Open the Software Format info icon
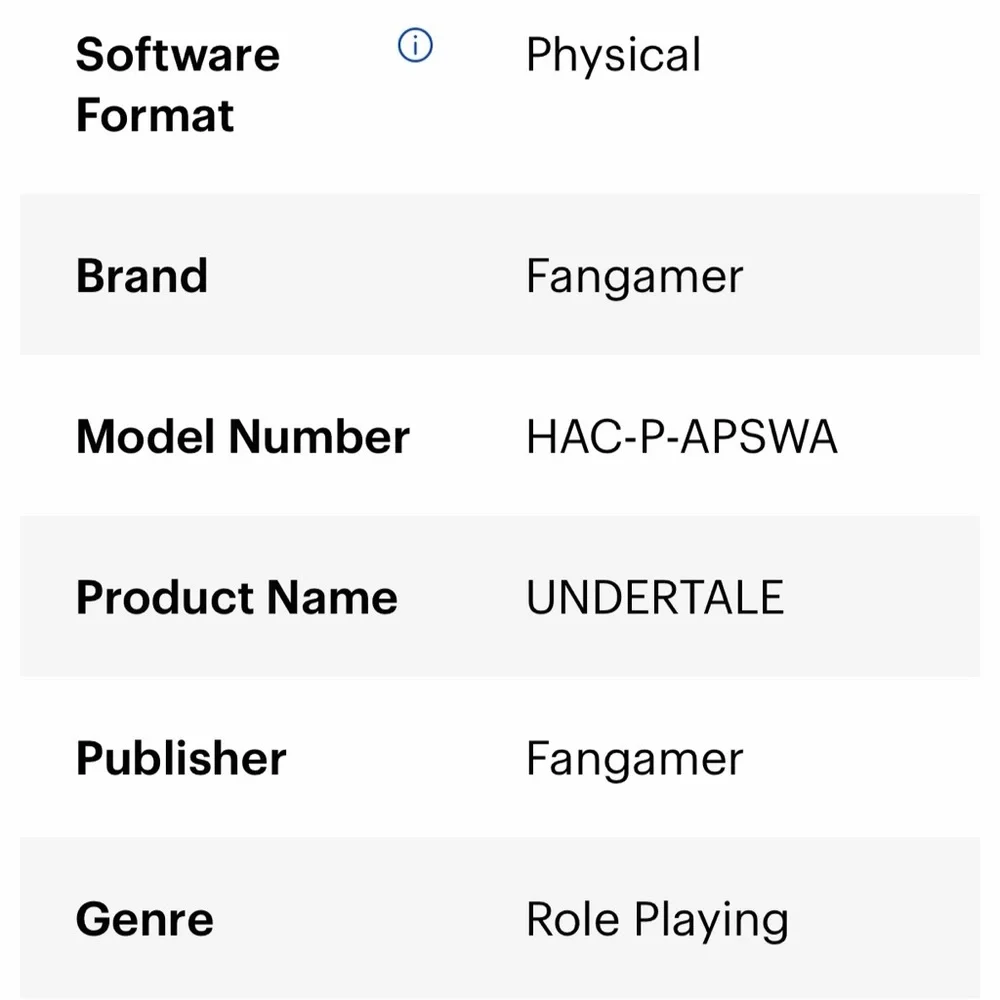This screenshot has height=1000, width=1000. pyautogui.click(x=415, y=45)
